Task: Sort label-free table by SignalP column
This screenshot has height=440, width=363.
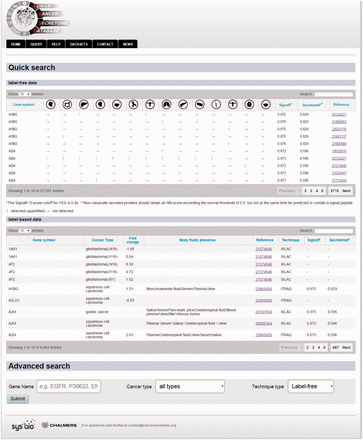Action: [x=285, y=105]
